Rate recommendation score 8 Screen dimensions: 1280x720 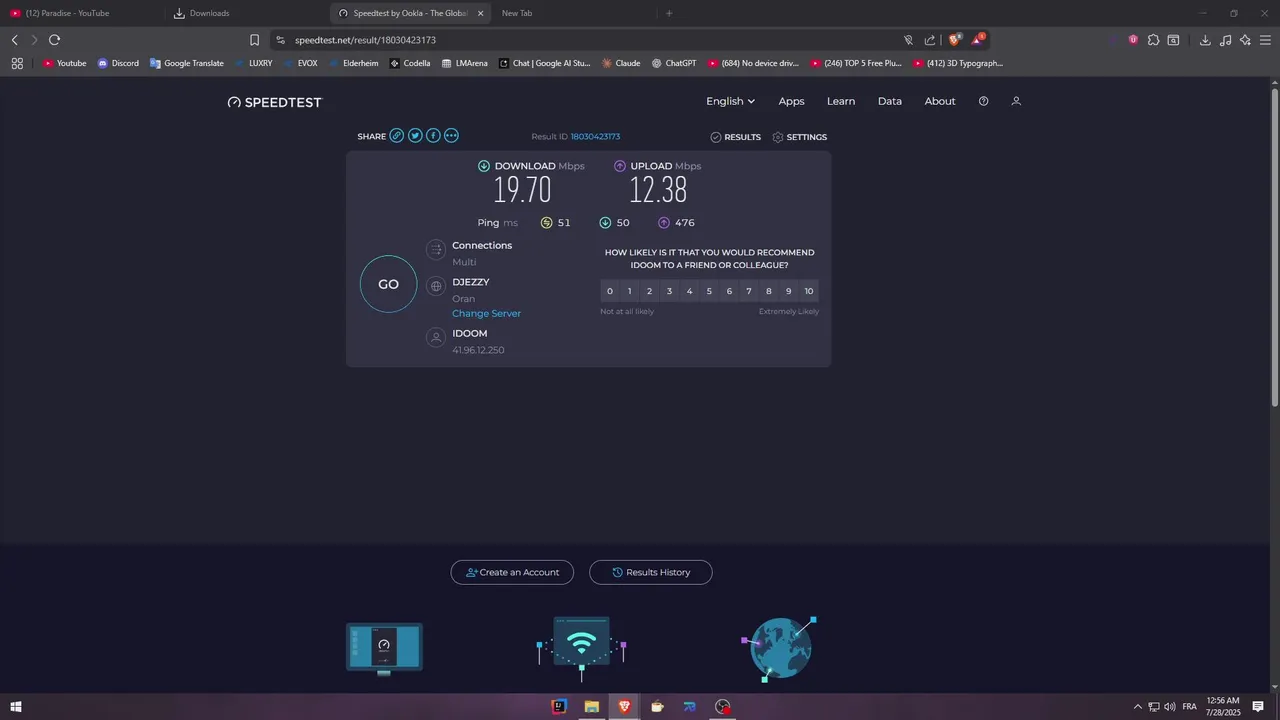click(768, 291)
